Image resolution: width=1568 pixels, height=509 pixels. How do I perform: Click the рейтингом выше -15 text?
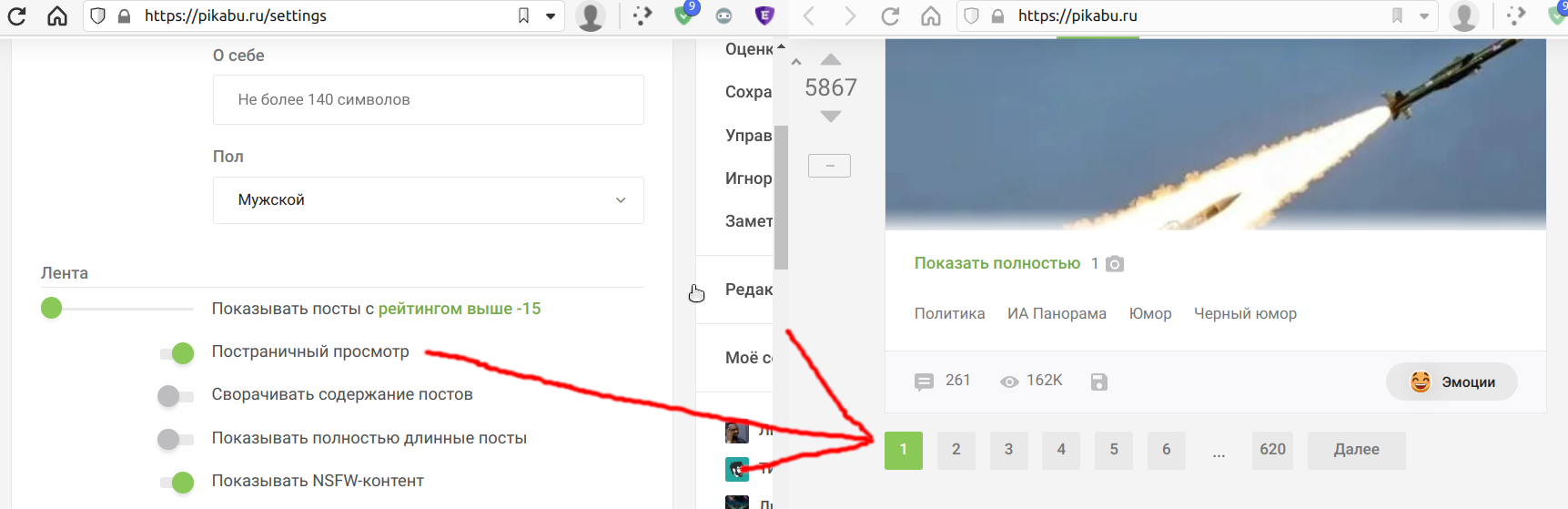pyautogui.click(x=460, y=309)
